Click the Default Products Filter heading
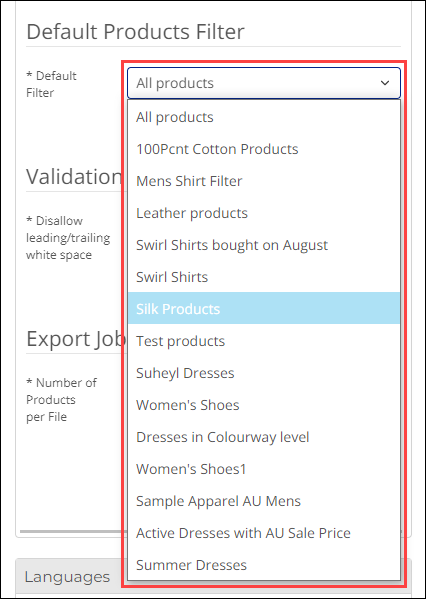Image resolution: width=426 pixels, height=599 pixels. point(135,32)
